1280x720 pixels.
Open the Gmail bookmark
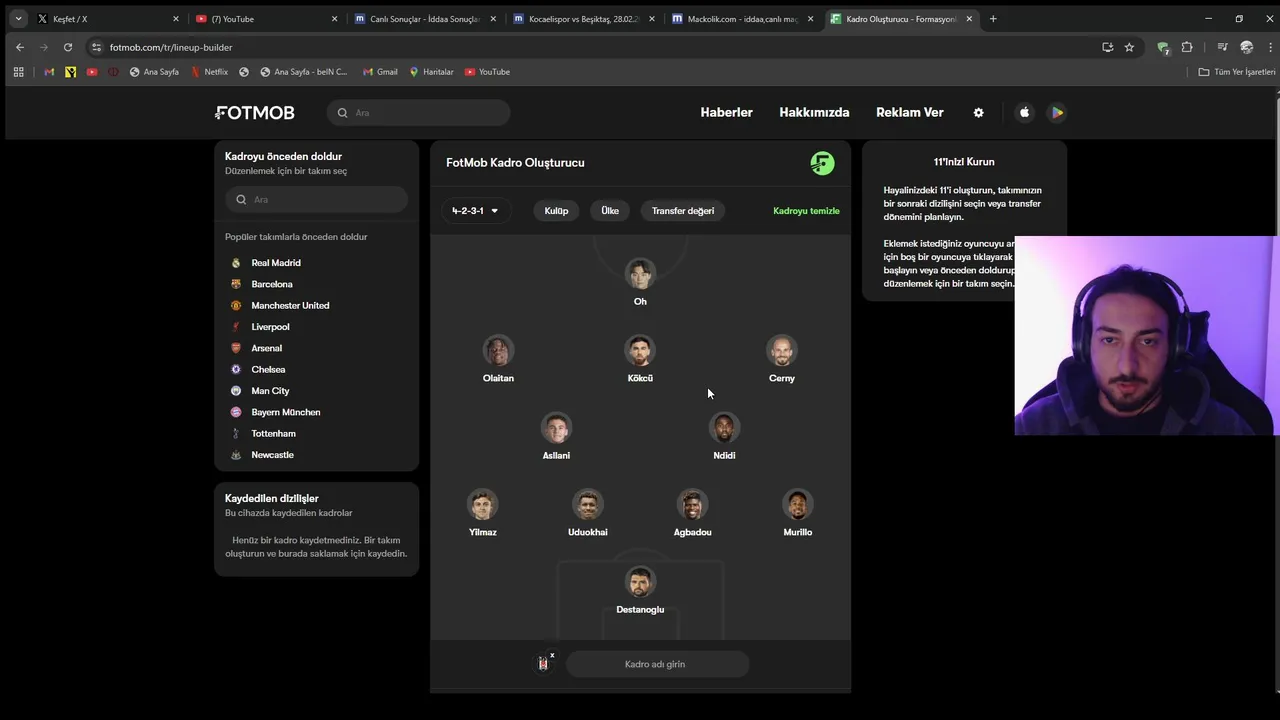coord(380,72)
